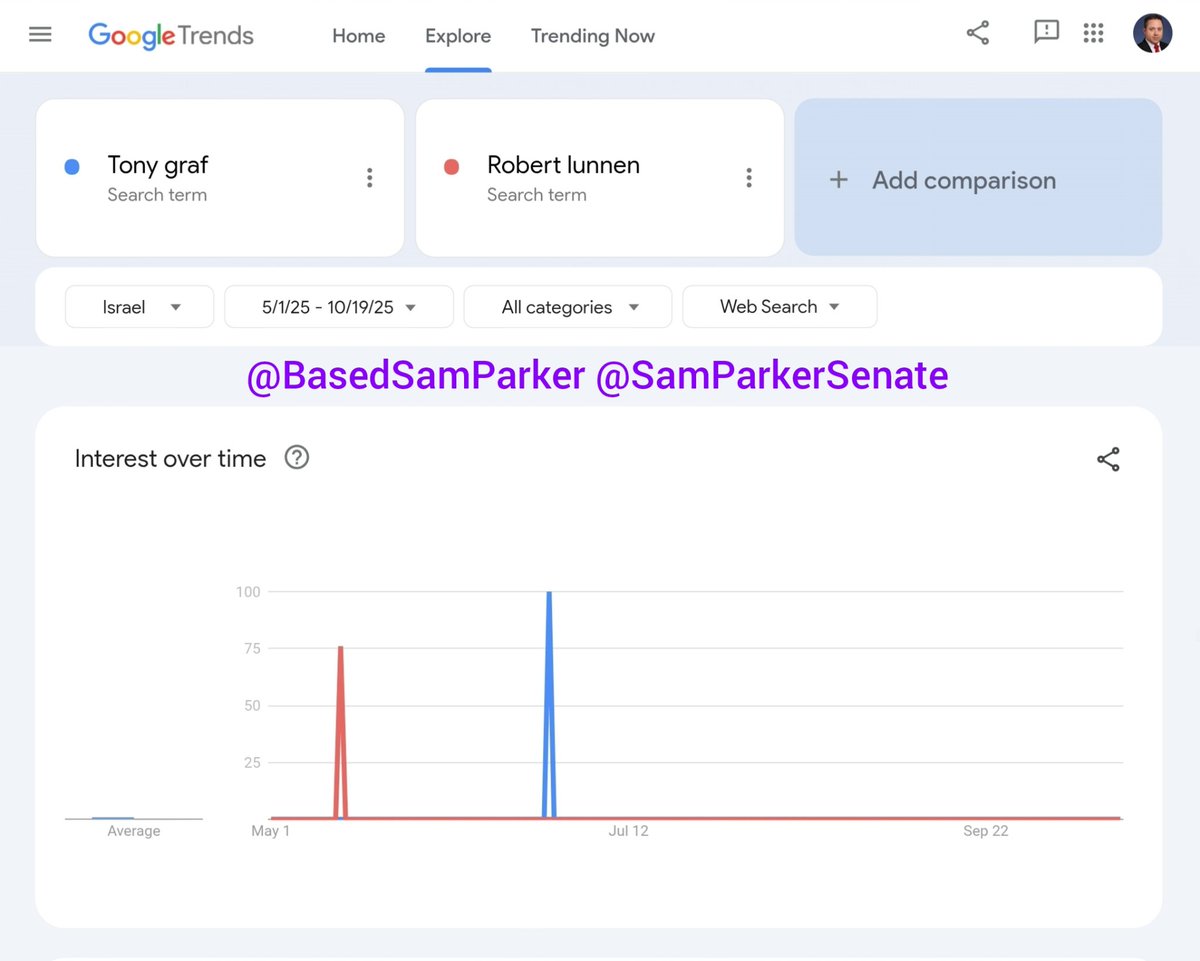This screenshot has width=1200, height=961.
Task: Open the 5/1/25 - 10/19/25 date range dropdown
Action: tap(339, 307)
